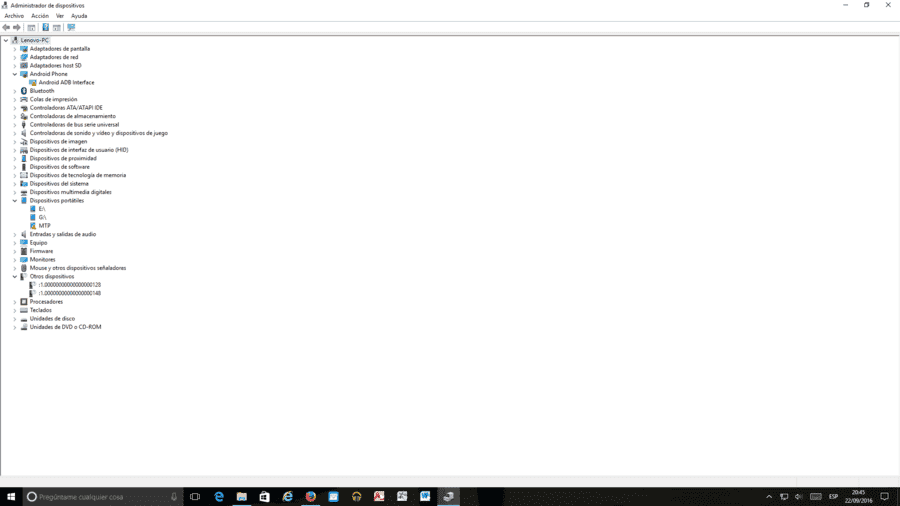Select Dispositivos de tecnología de memoria label
The image size is (900, 506).
point(78,176)
